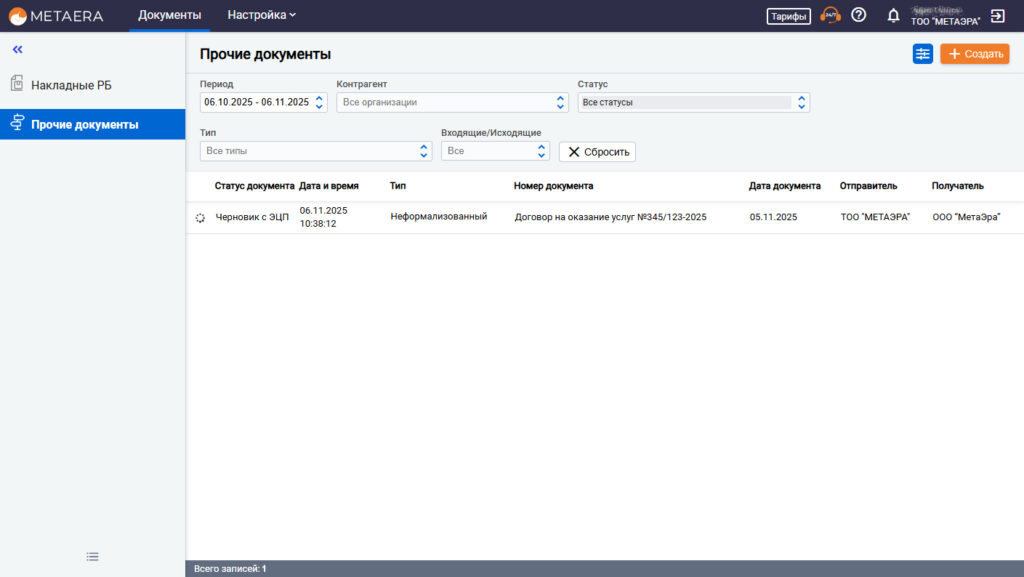The width and height of the screenshot is (1024, 577).
Task: Open the Статус dropdown
Action: coord(693,102)
